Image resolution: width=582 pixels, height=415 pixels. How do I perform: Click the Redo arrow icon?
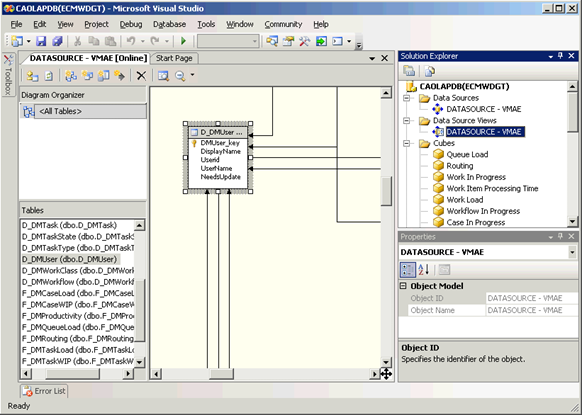[155, 41]
